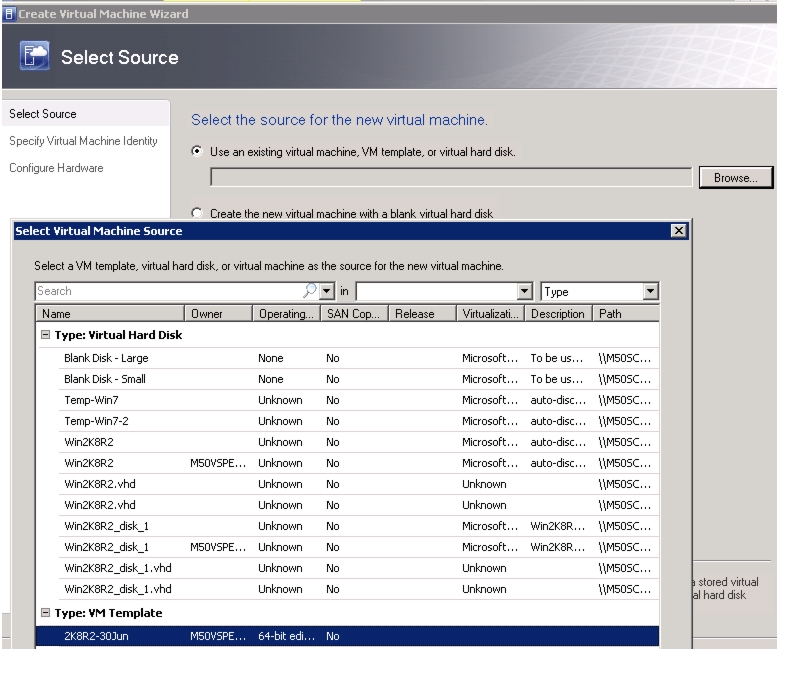This screenshot has height=675, width=788.
Task: Click the Browse... button
Action: coord(736,177)
